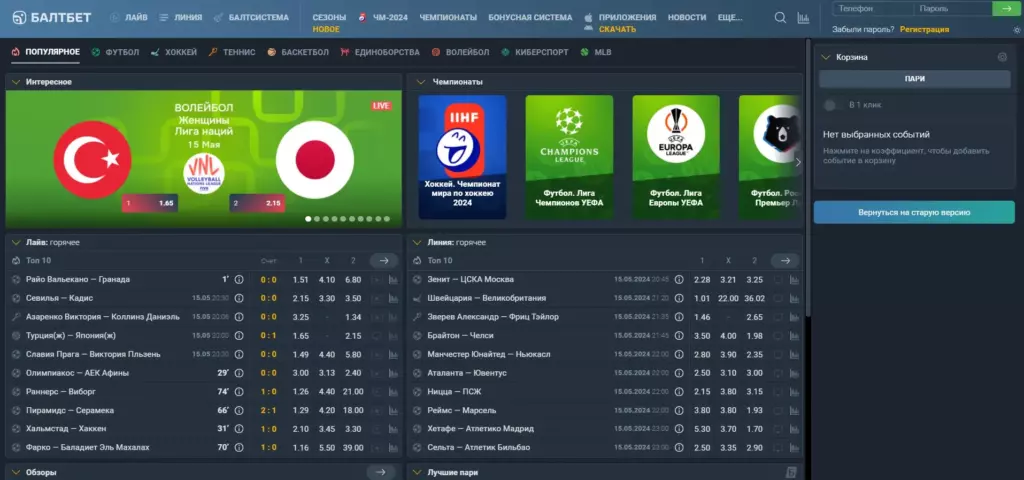Open all live events arrow button
This screenshot has width=1024, height=480.
tap(383, 261)
